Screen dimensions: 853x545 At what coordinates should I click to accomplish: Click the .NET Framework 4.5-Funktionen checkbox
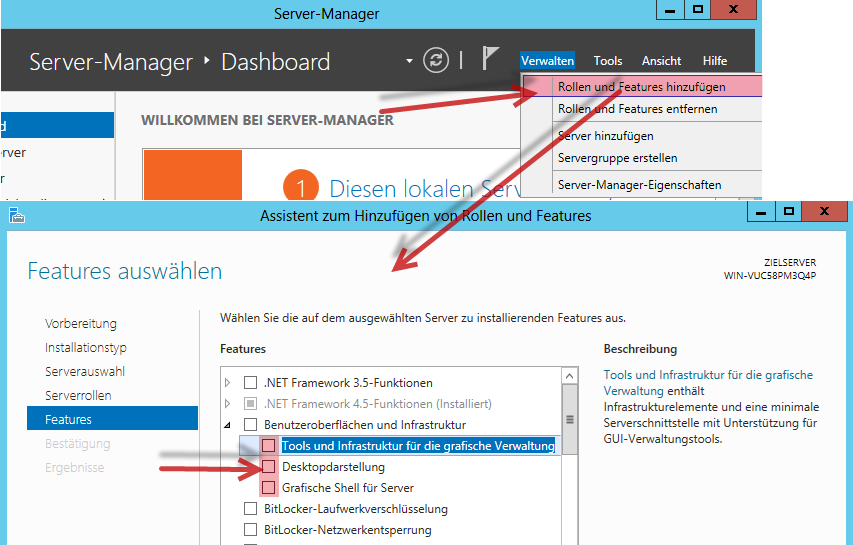pos(250,404)
